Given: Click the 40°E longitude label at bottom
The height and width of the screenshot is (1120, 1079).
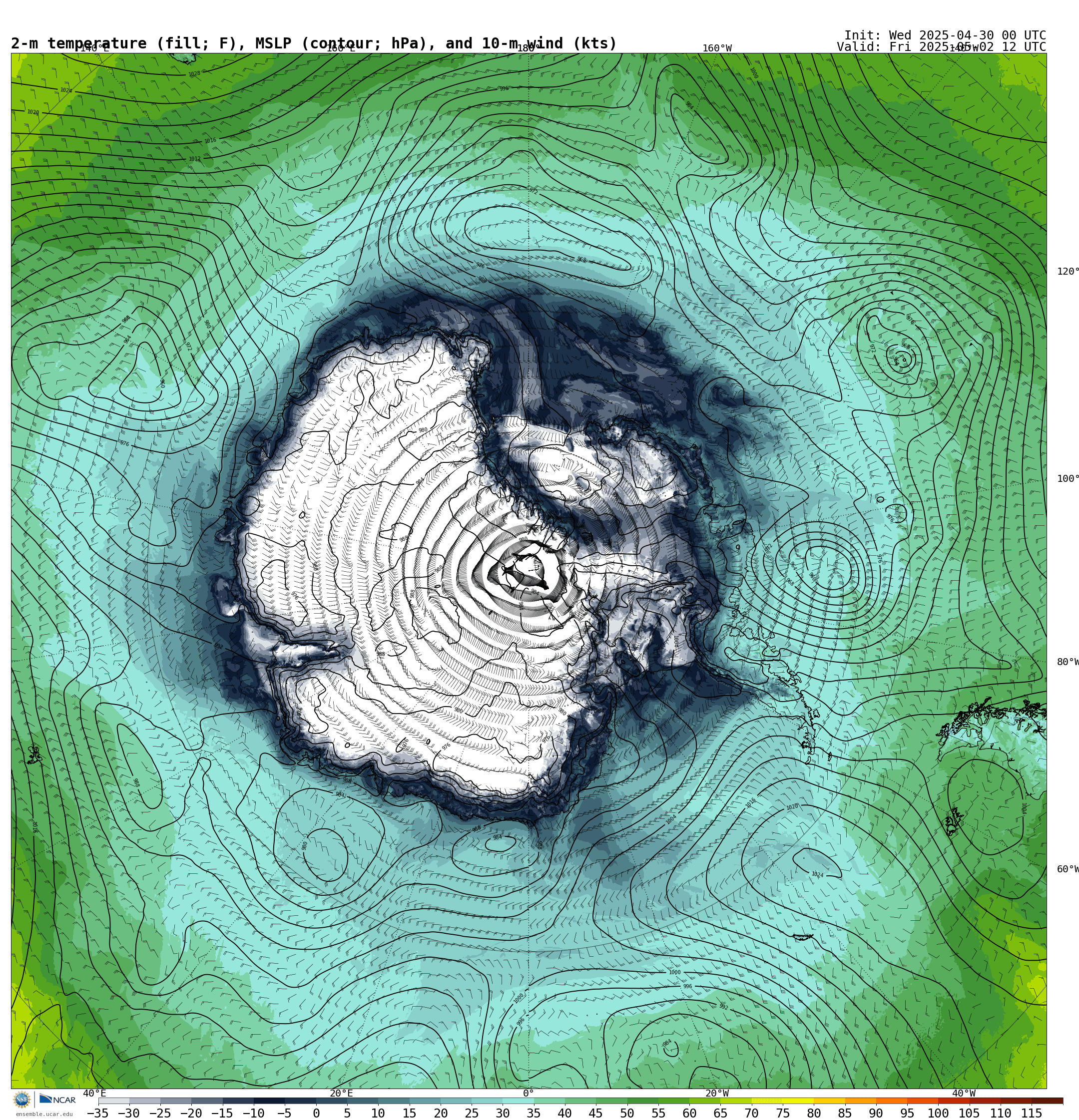Looking at the screenshot, I should coord(94,1094).
